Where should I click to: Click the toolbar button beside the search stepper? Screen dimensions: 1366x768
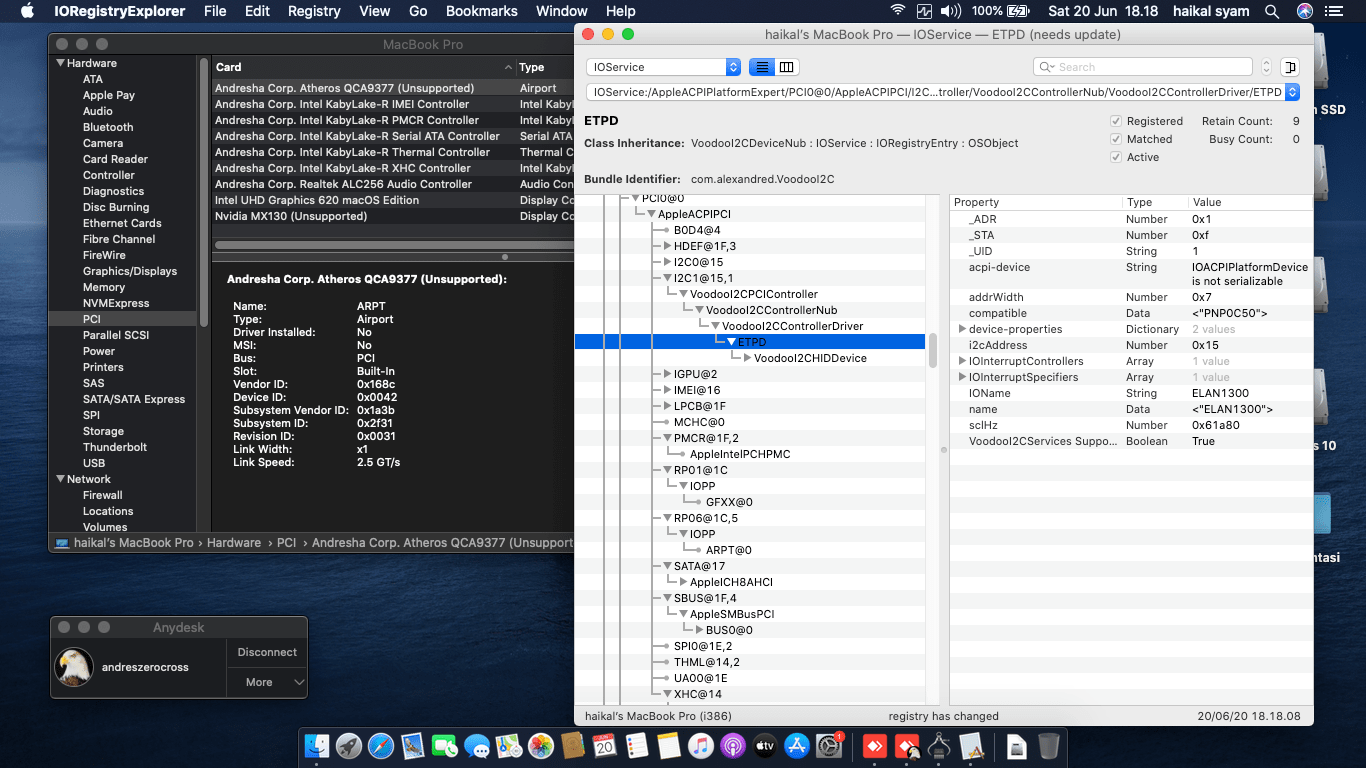tap(1289, 67)
